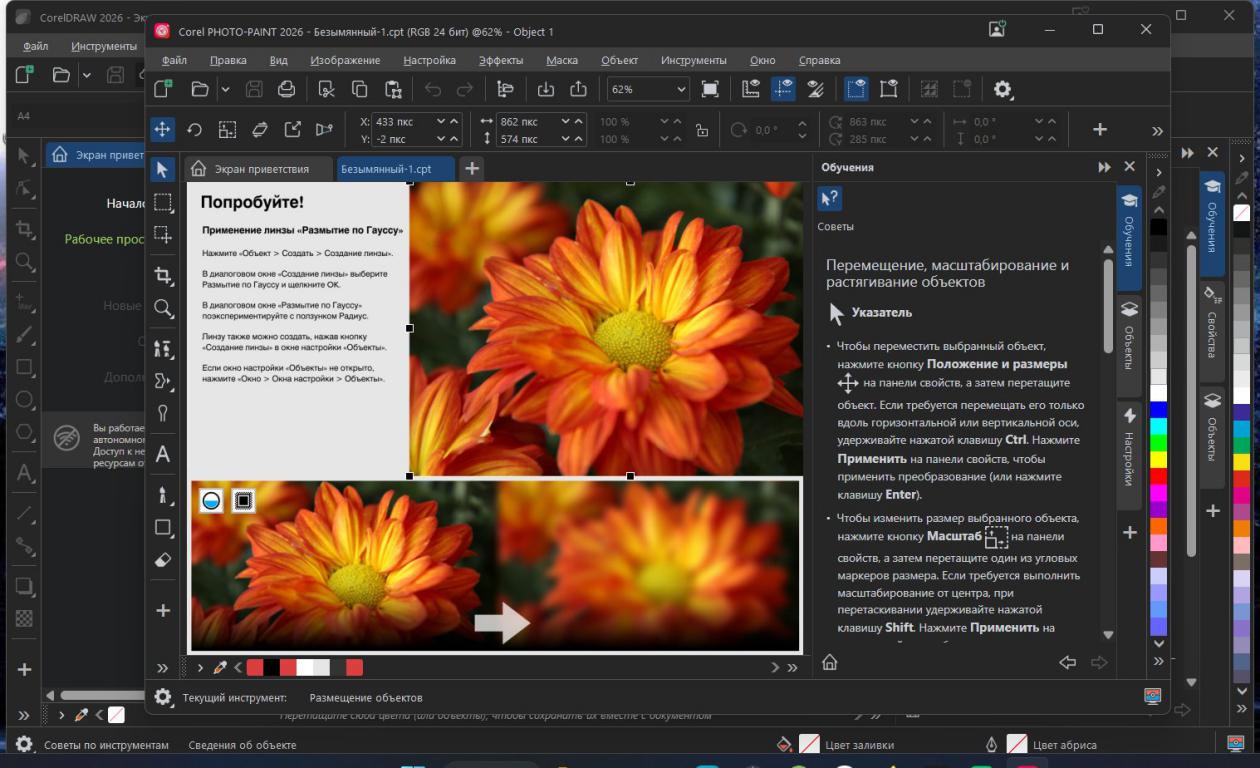This screenshot has width=1260, height=768.
Task: Select the Crop tool in toolbox
Action: 163,275
